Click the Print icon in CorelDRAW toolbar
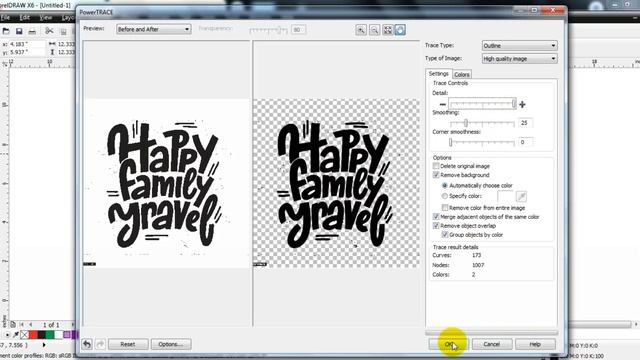The width and height of the screenshot is (640, 360). point(32,31)
